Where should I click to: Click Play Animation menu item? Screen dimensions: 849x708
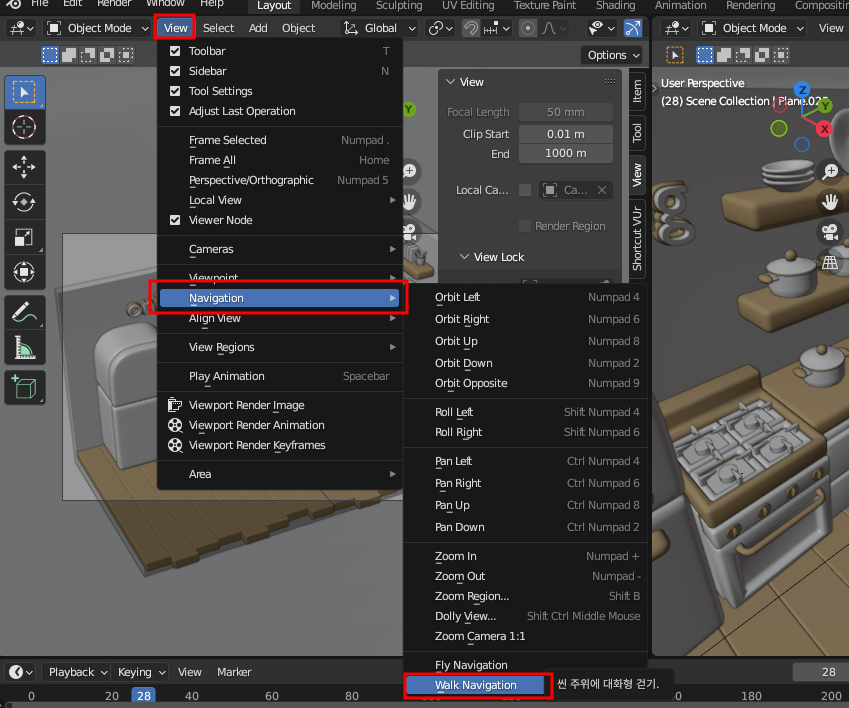[280, 376]
